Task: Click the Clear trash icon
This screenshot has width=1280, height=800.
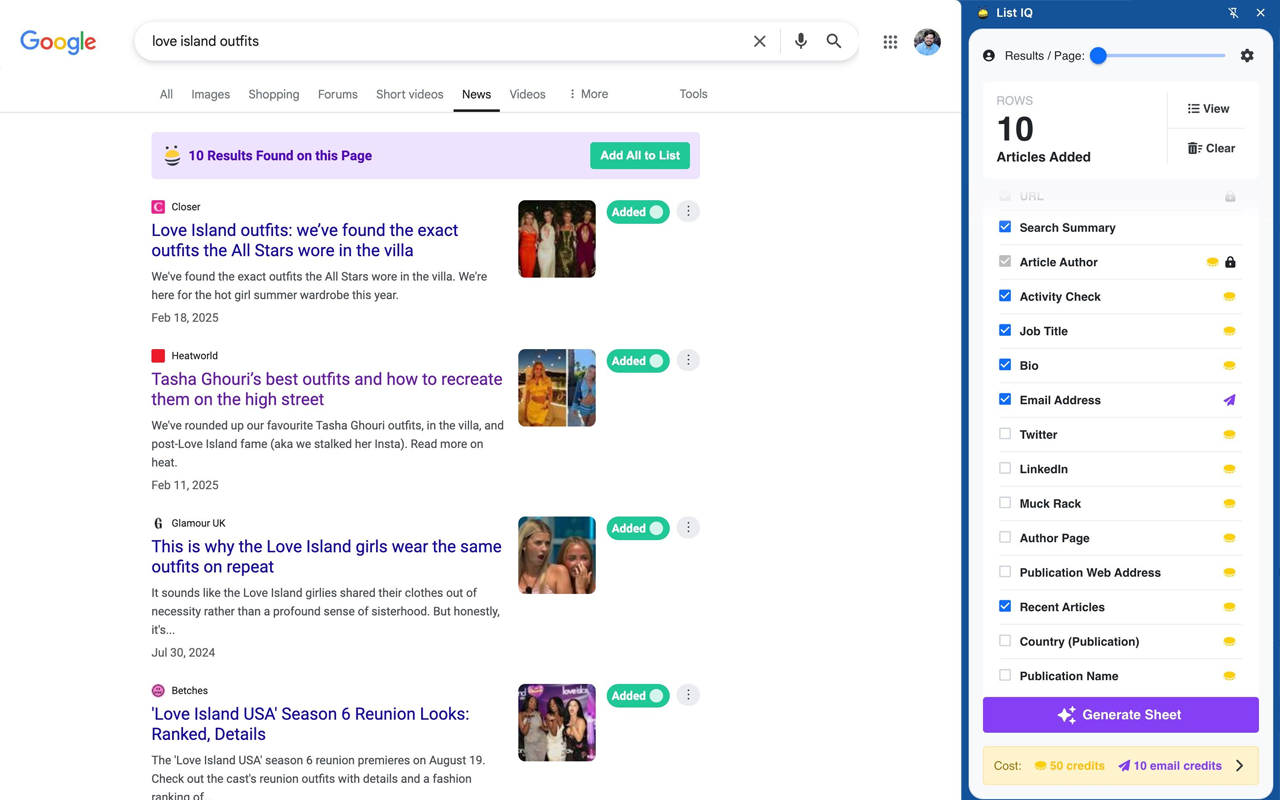Action: click(1192, 148)
